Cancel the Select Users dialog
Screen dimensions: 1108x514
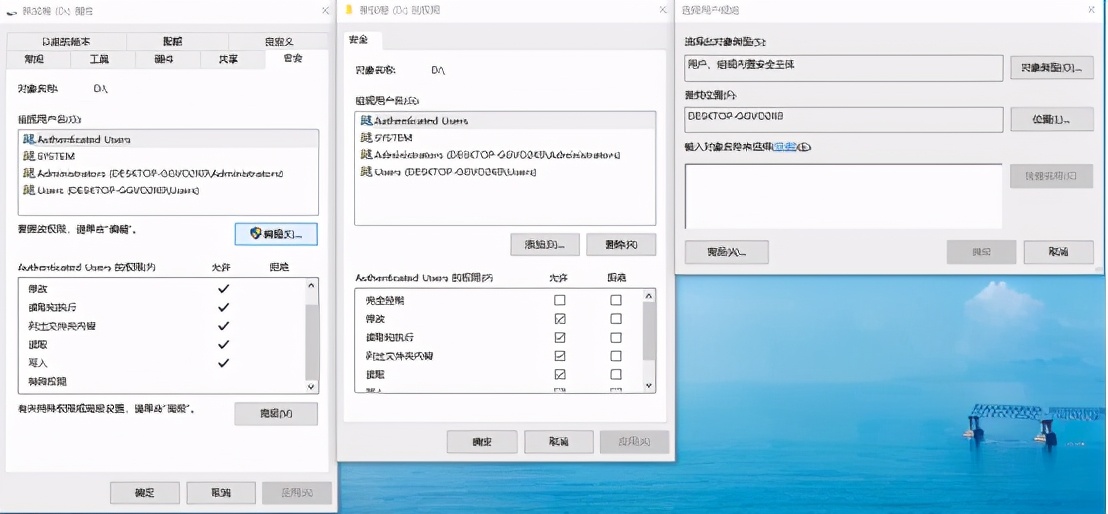1059,252
